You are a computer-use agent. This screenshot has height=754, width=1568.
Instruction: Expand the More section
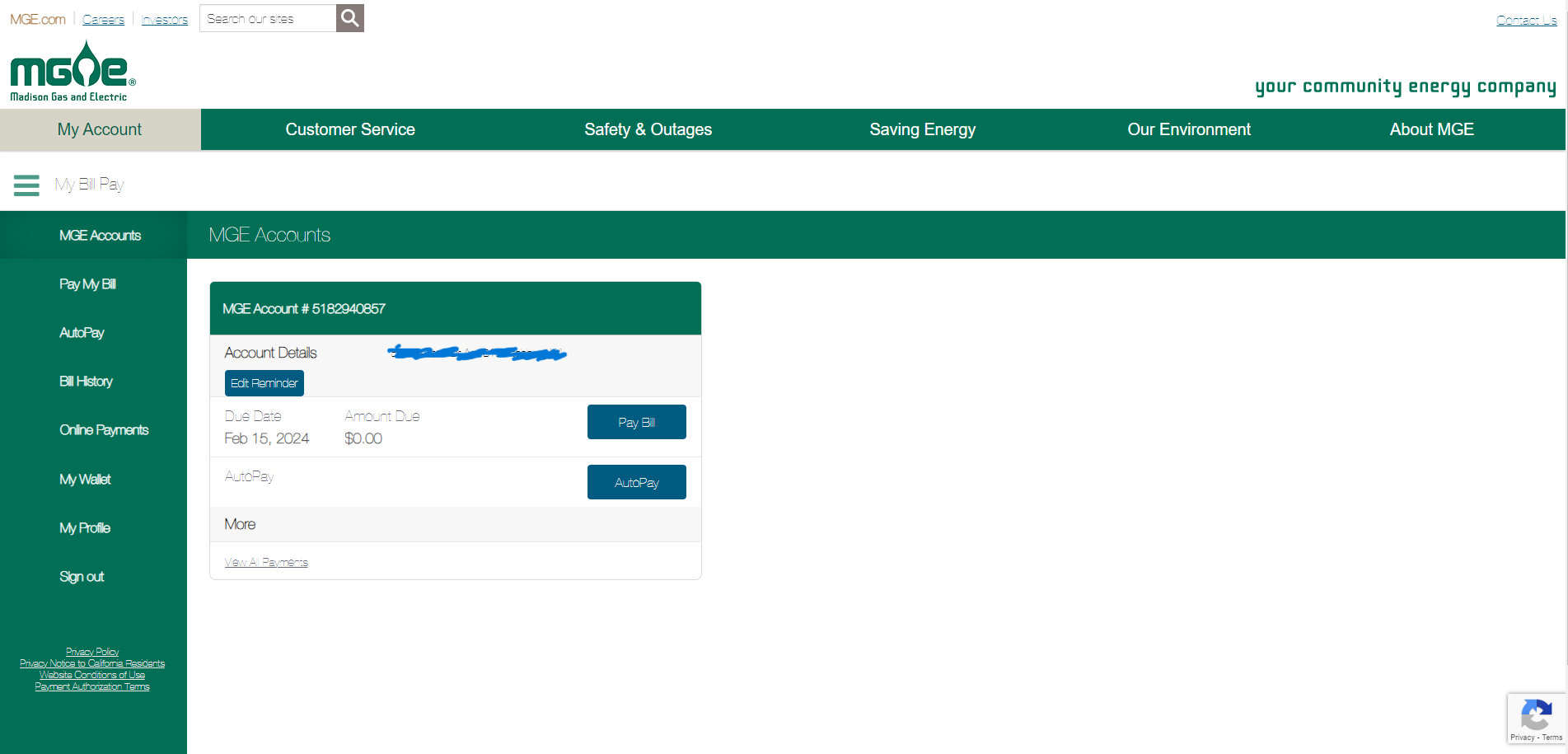456,524
